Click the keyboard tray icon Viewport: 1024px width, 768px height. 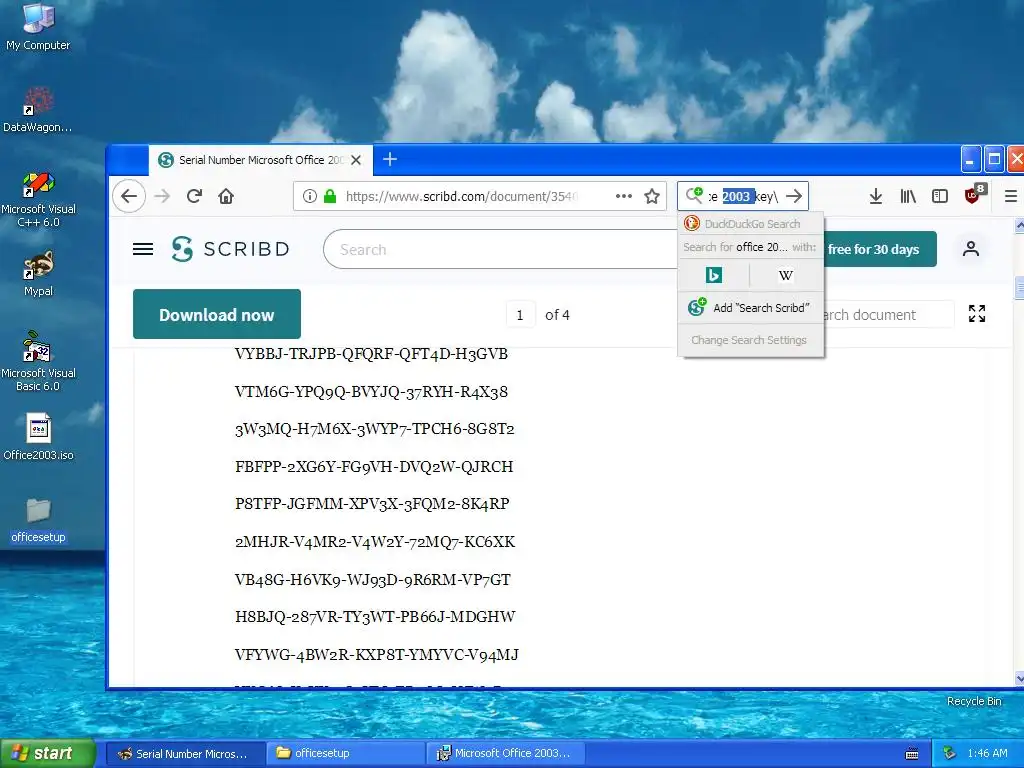click(912, 754)
